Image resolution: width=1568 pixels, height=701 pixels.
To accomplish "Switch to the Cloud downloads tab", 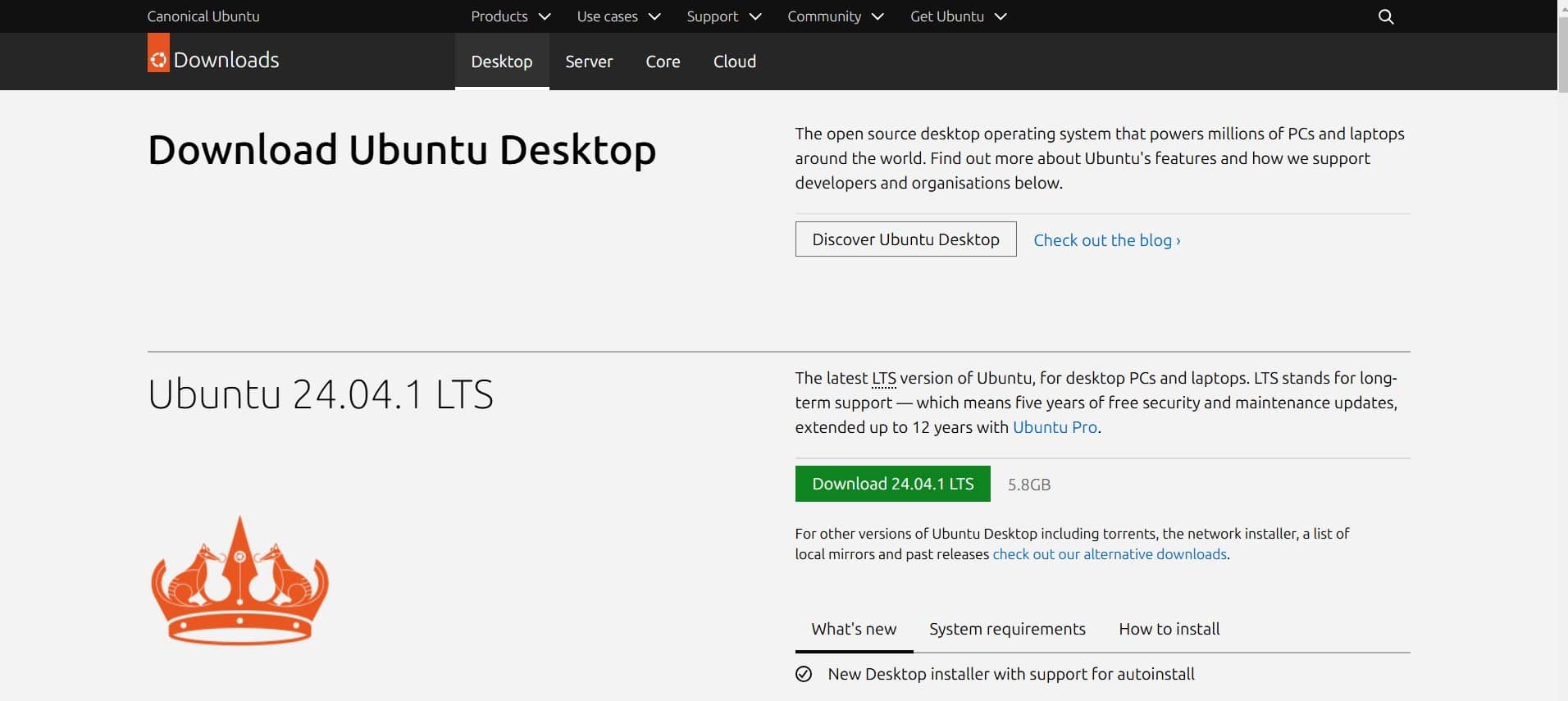I will pos(735,61).
